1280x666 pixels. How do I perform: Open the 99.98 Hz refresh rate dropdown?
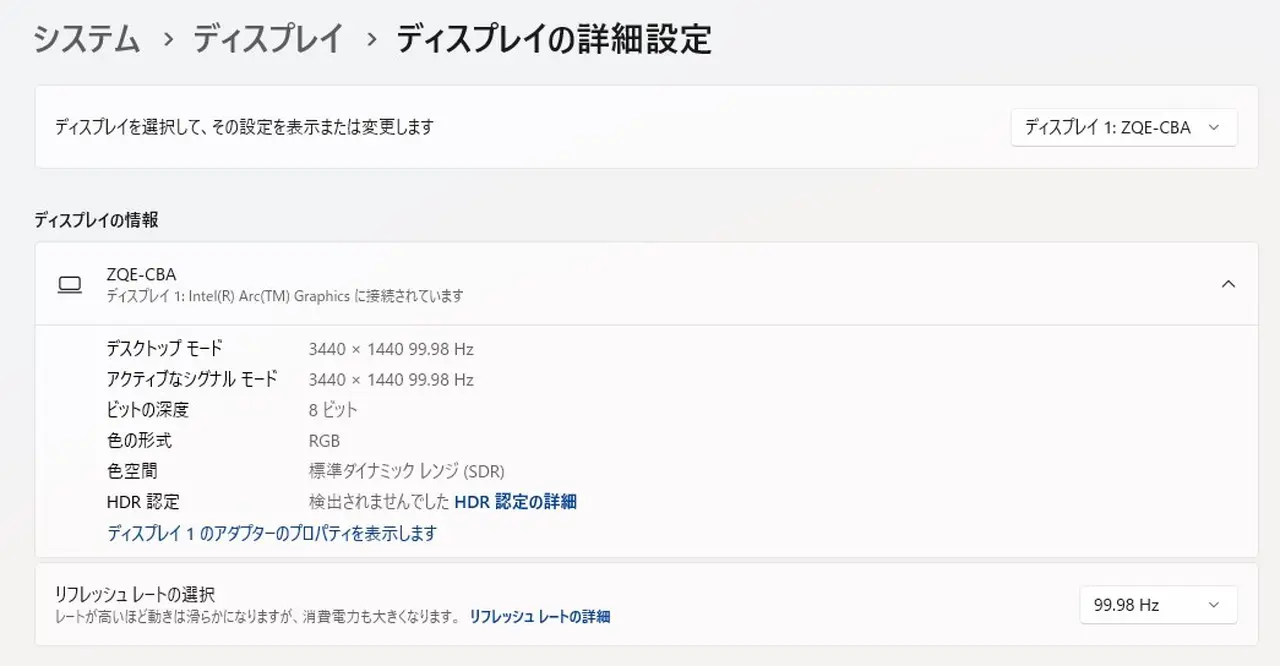pos(1157,605)
